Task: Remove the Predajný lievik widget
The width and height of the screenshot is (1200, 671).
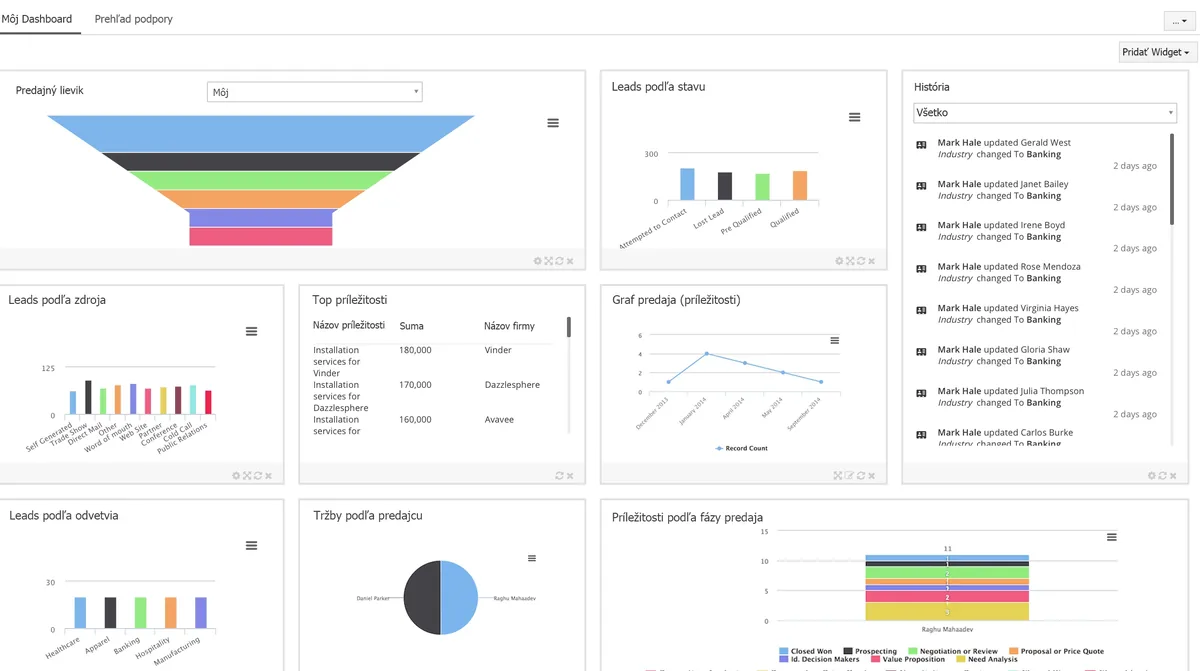Action: pyautogui.click(x=570, y=261)
